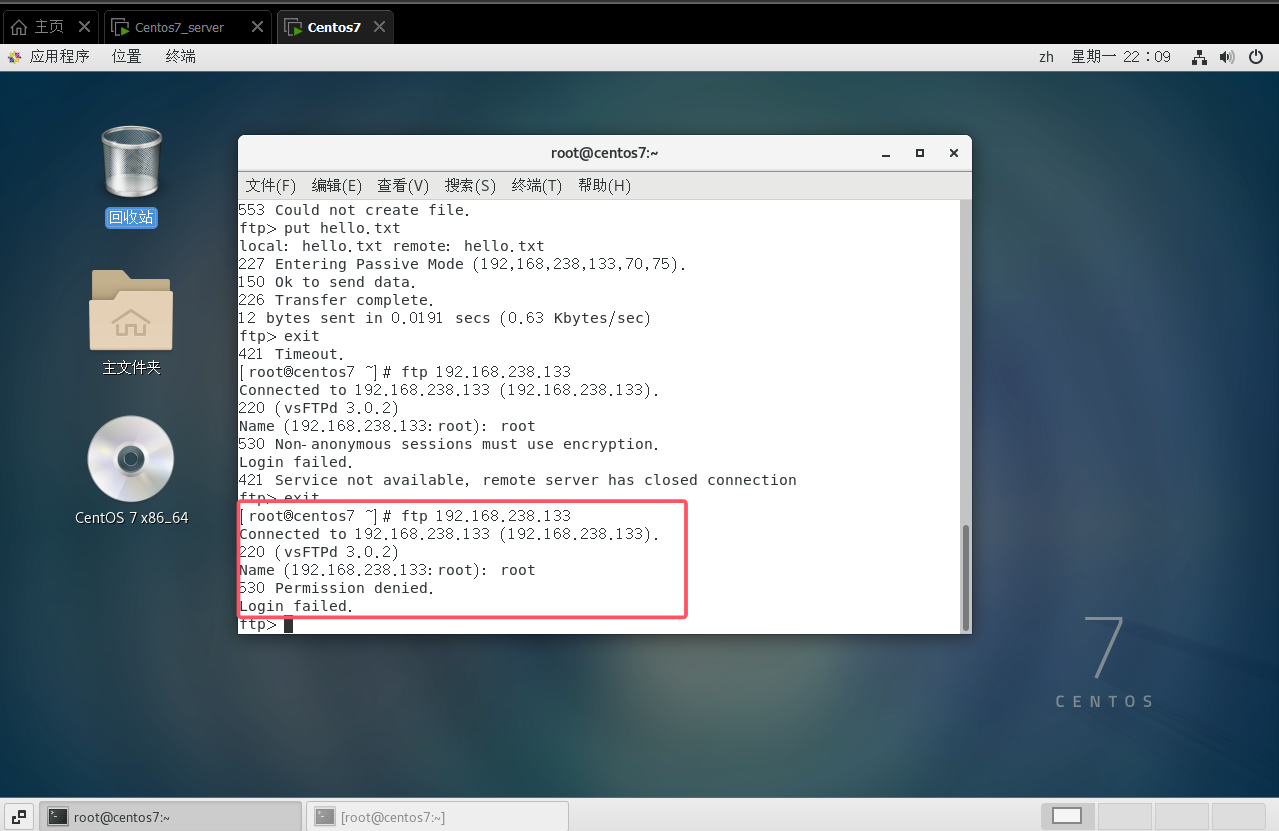Click the network status icon in top panel

tap(1199, 57)
